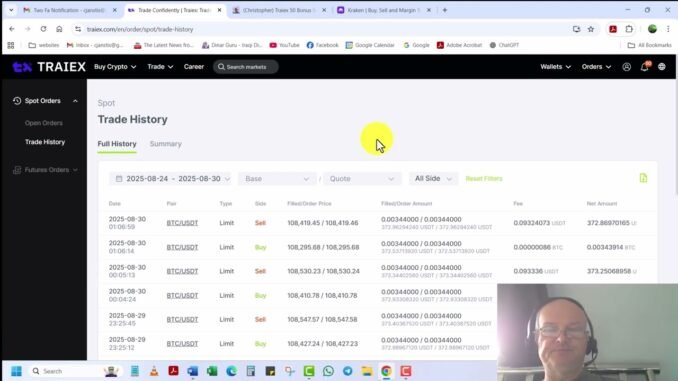The height and width of the screenshot is (381, 678).
Task: Open Edge from the taskbar
Action: (x=231, y=371)
